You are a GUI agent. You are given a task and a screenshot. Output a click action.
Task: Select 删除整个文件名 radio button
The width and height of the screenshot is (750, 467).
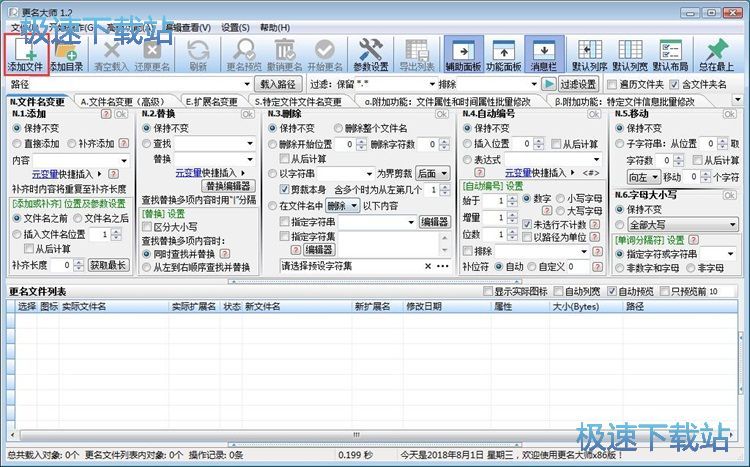pyautogui.click(x=338, y=128)
